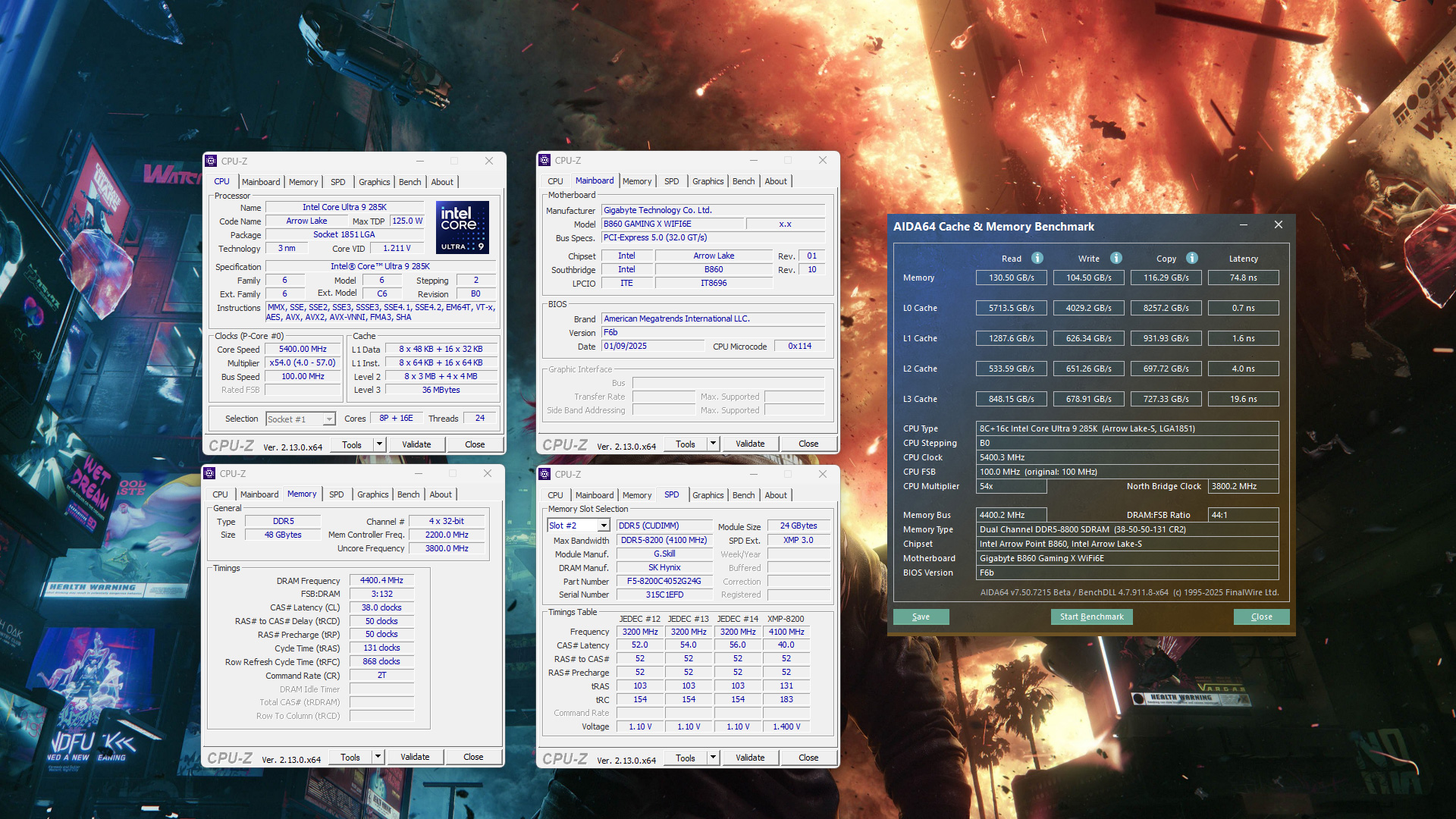Image resolution: width=1456 pixels, height=819 pixels.
Task: Click the DRAM Frequency 4400.4 MHz value
Action: (x=381, y=580)
